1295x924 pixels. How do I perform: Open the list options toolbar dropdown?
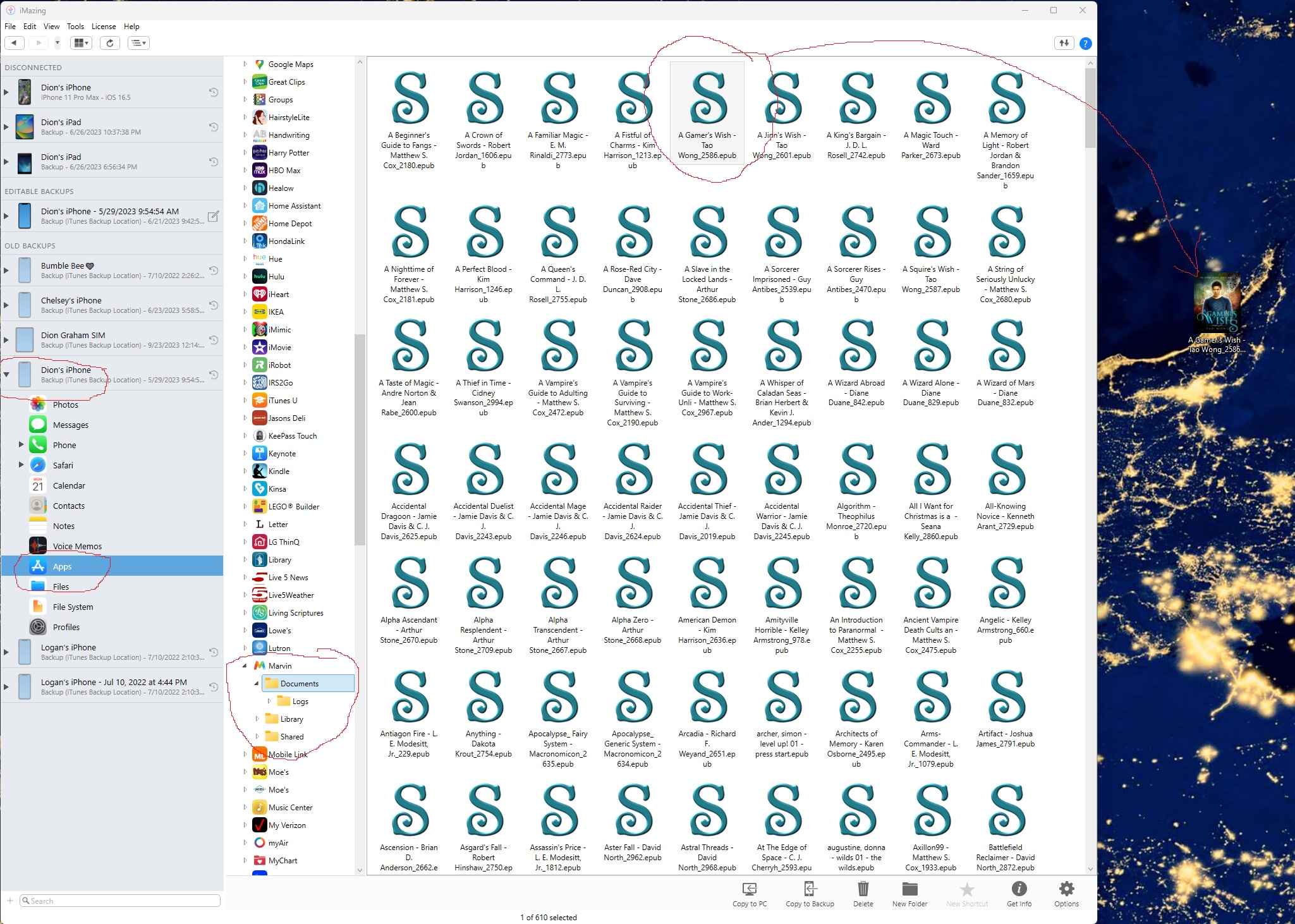138,43
